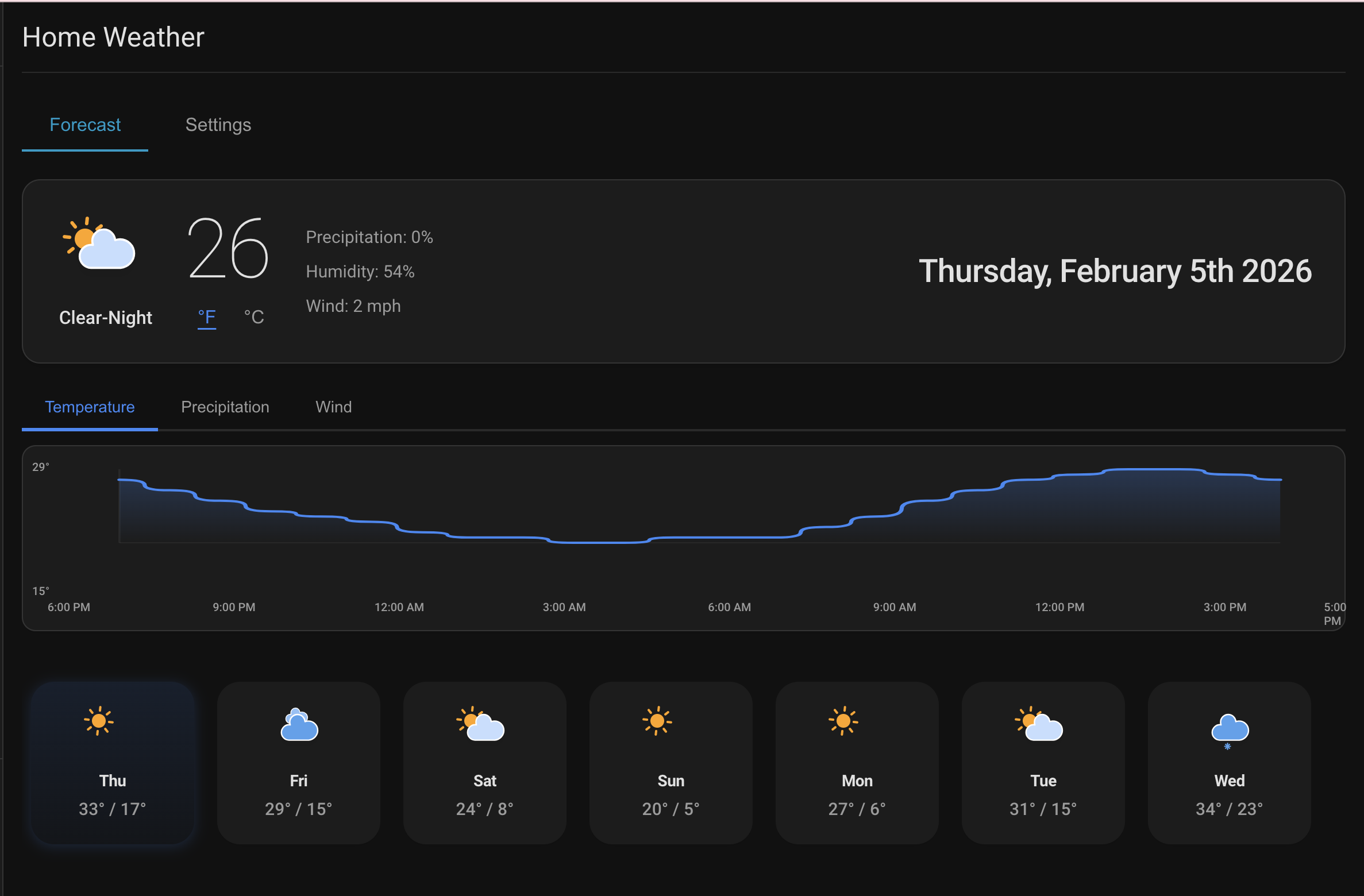Click Saturday's partly cloudy icon
1364x896 pixels.
[x=481, y=724]
